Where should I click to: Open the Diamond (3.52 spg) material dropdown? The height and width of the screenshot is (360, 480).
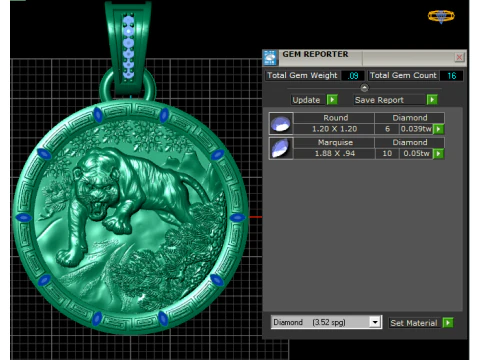326,322
